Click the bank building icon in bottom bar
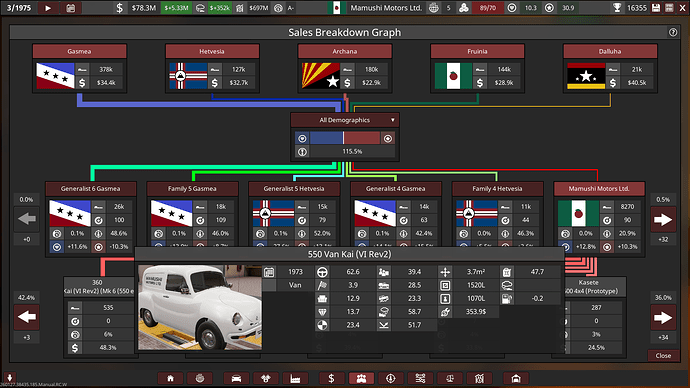The width and height of the screenshot is (690, 388). pos(479,378)
